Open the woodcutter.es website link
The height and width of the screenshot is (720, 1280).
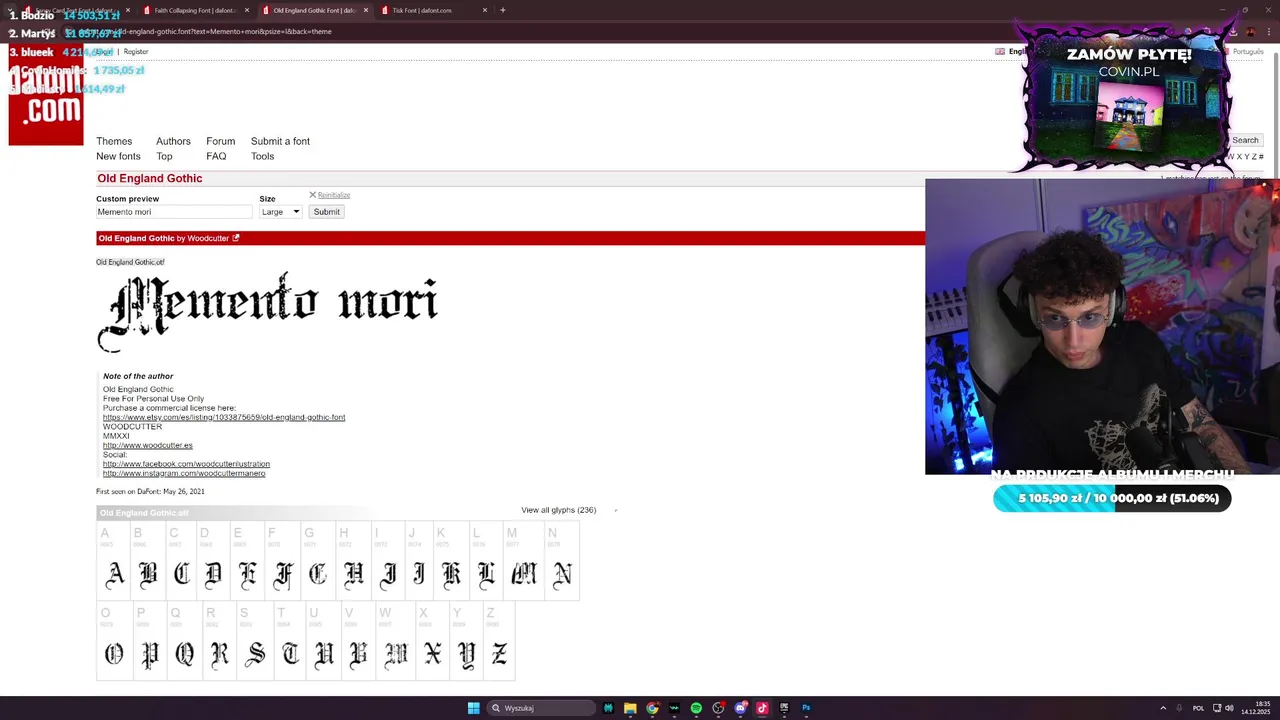pos(148,445)
